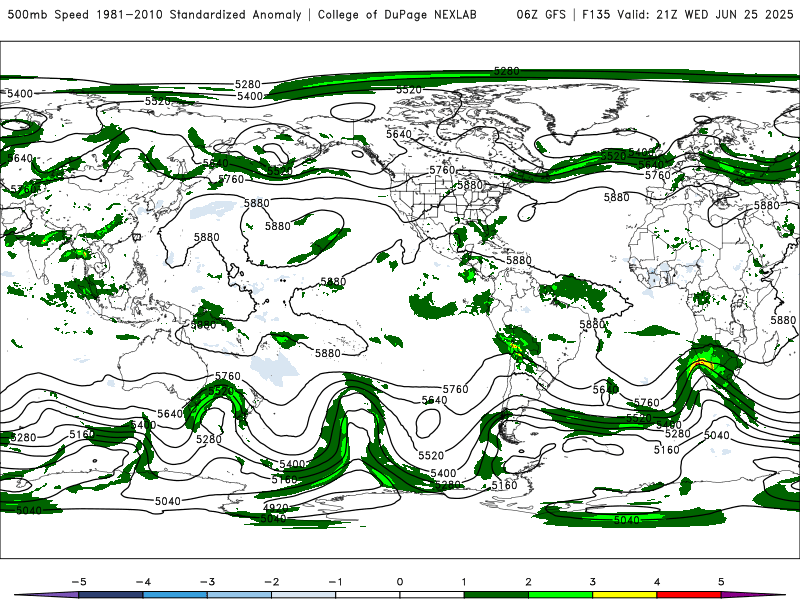Click the "5" tick label on the color bar
The image size is (800, 600).
pos(721,582)
